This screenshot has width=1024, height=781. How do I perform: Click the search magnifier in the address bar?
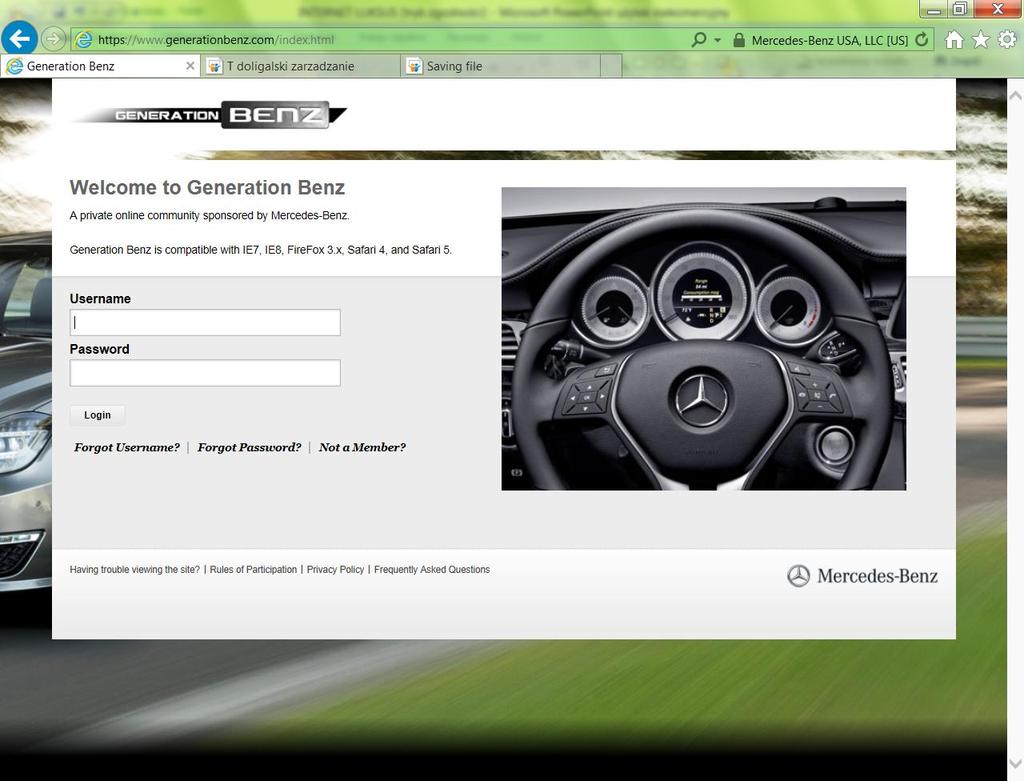(x=698, y=40)
